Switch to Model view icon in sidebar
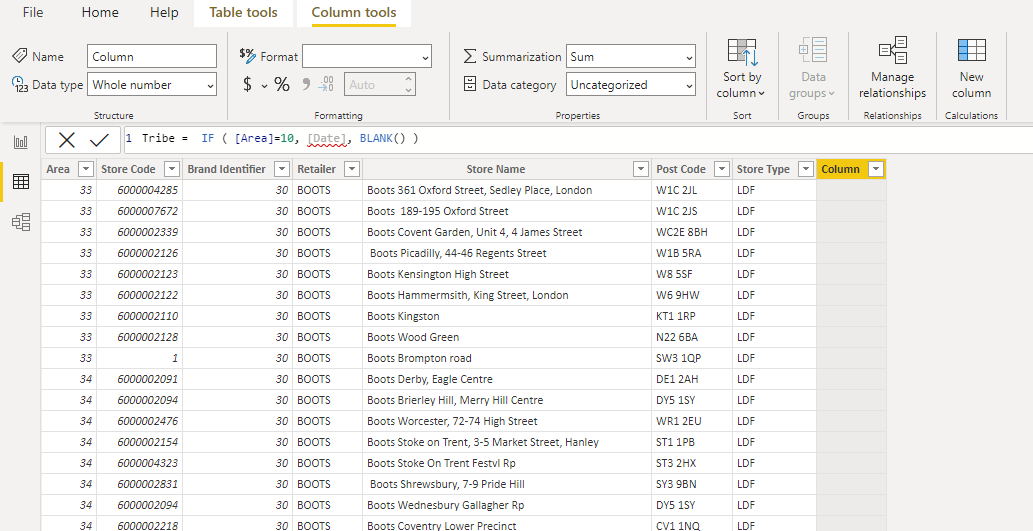Screen dimensions: 1033x531 coord(21,222)
